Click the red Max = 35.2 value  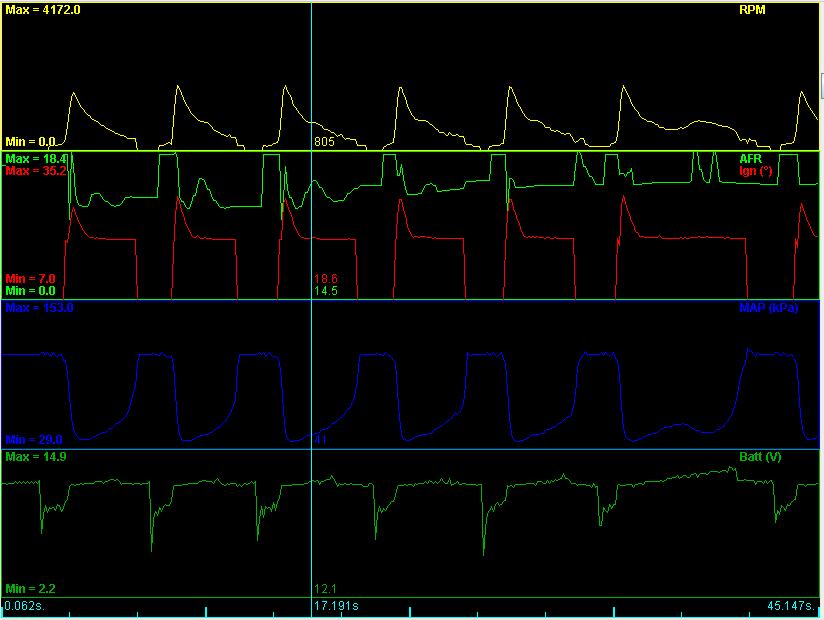pyautogui.click(x=36, y=171)
